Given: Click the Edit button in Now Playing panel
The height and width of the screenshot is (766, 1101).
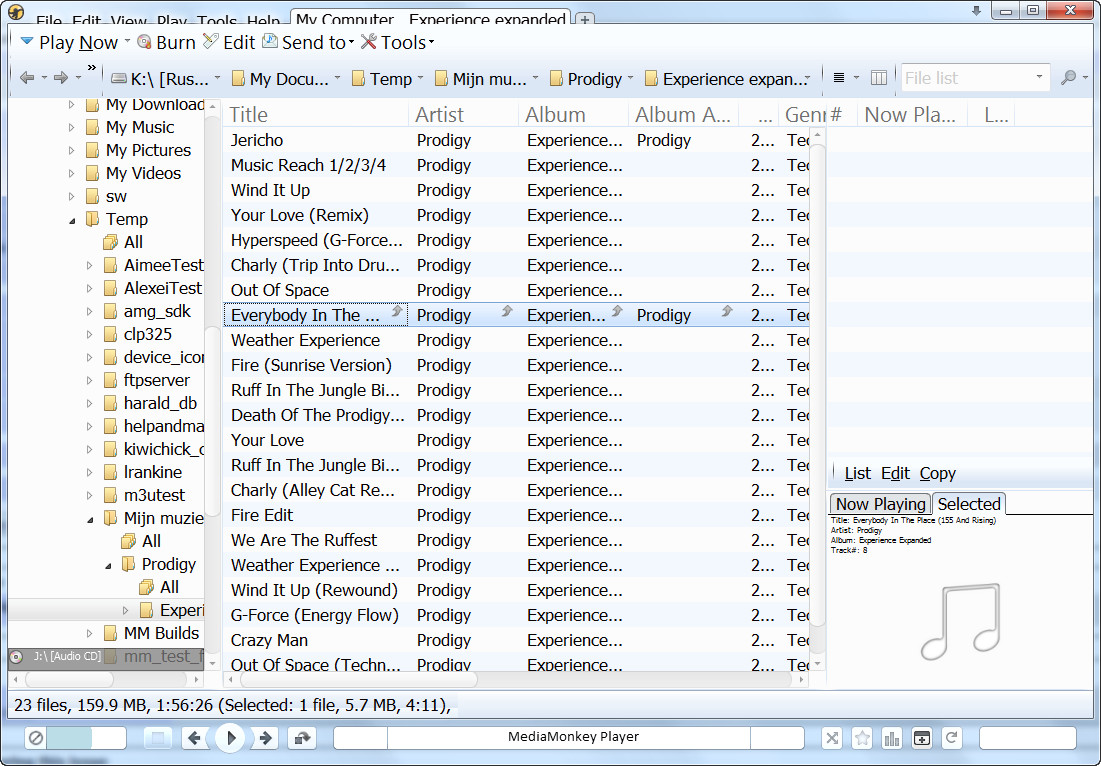Looking at the screenshot, I should click(x=895, y=473).
